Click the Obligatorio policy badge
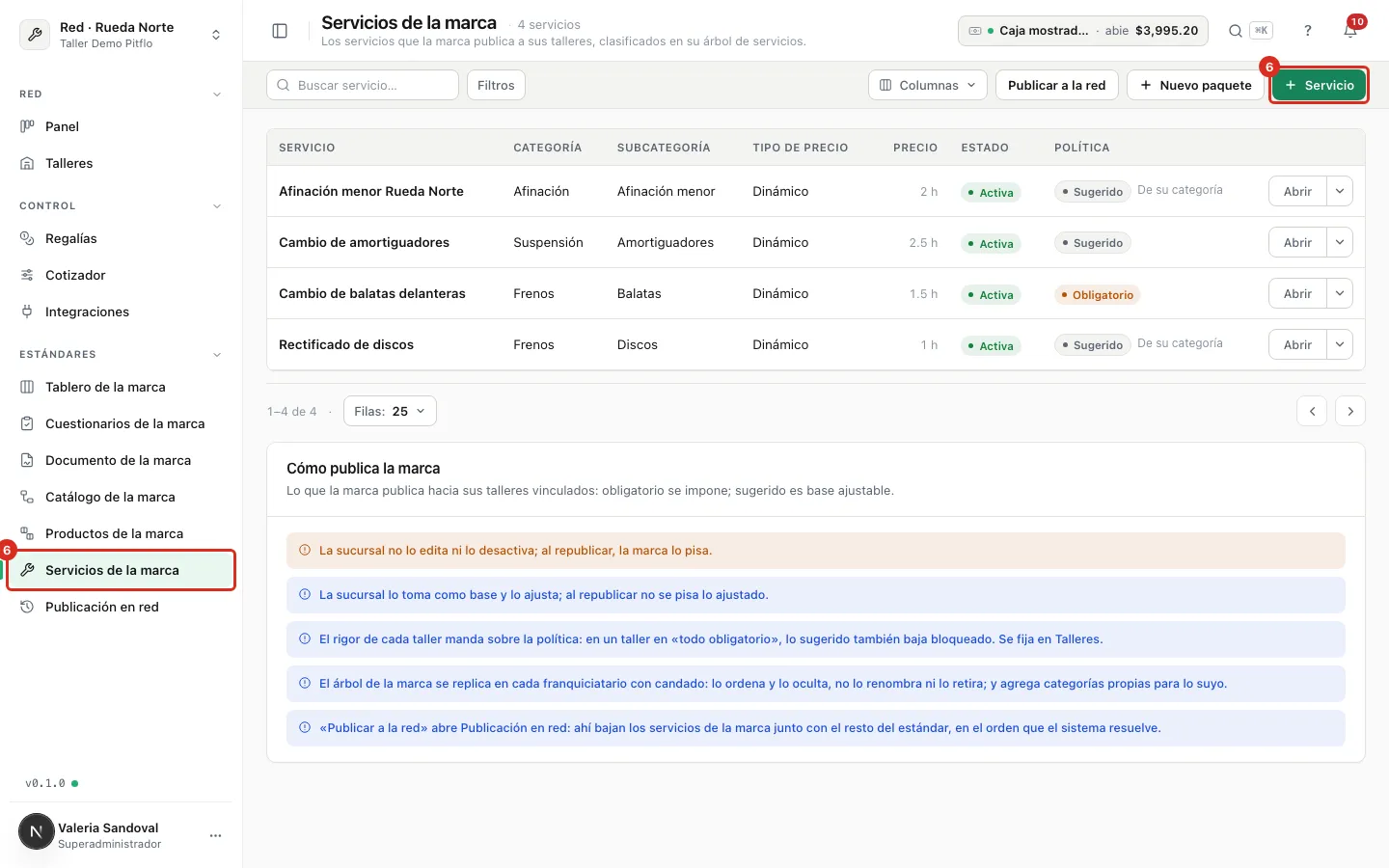The height and width of the screenshot is (868, 1389). click(x=1097, y=295)
